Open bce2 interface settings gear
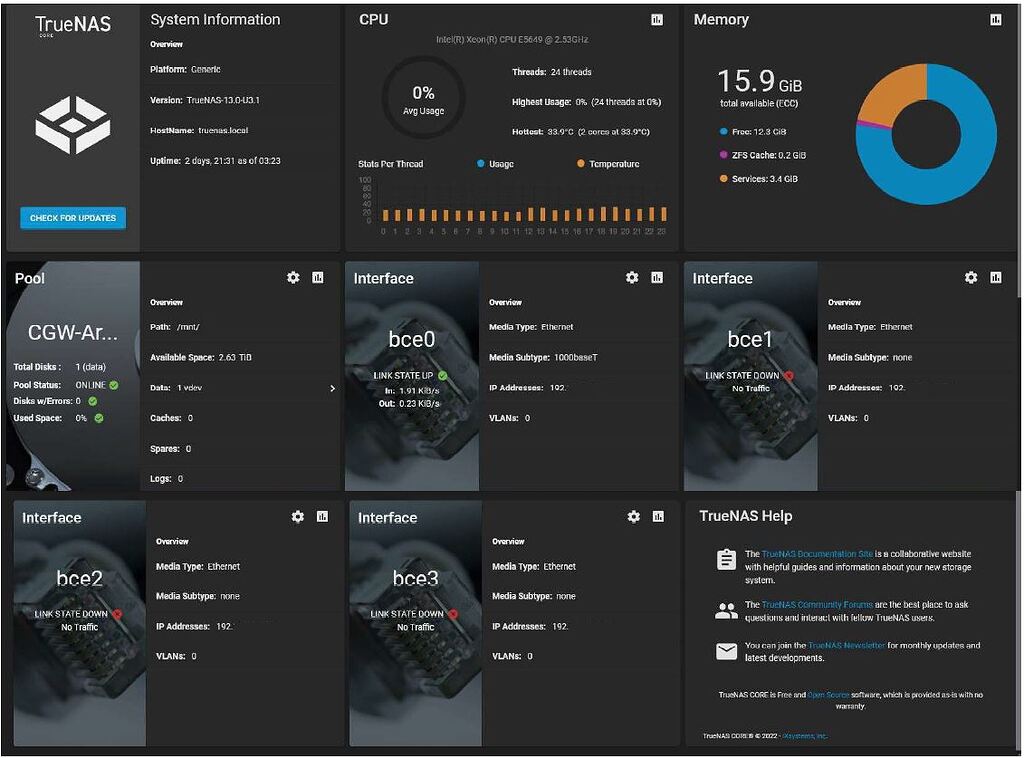 pos(298,517)
